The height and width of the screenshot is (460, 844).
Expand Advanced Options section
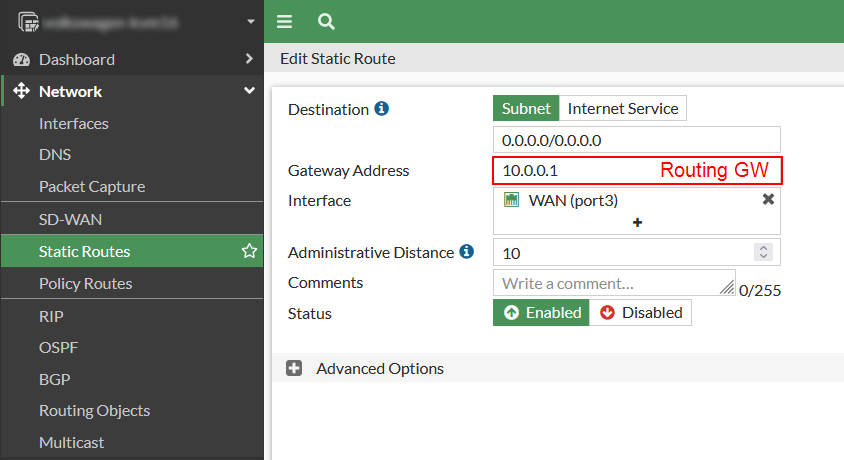tap(295, 368)
